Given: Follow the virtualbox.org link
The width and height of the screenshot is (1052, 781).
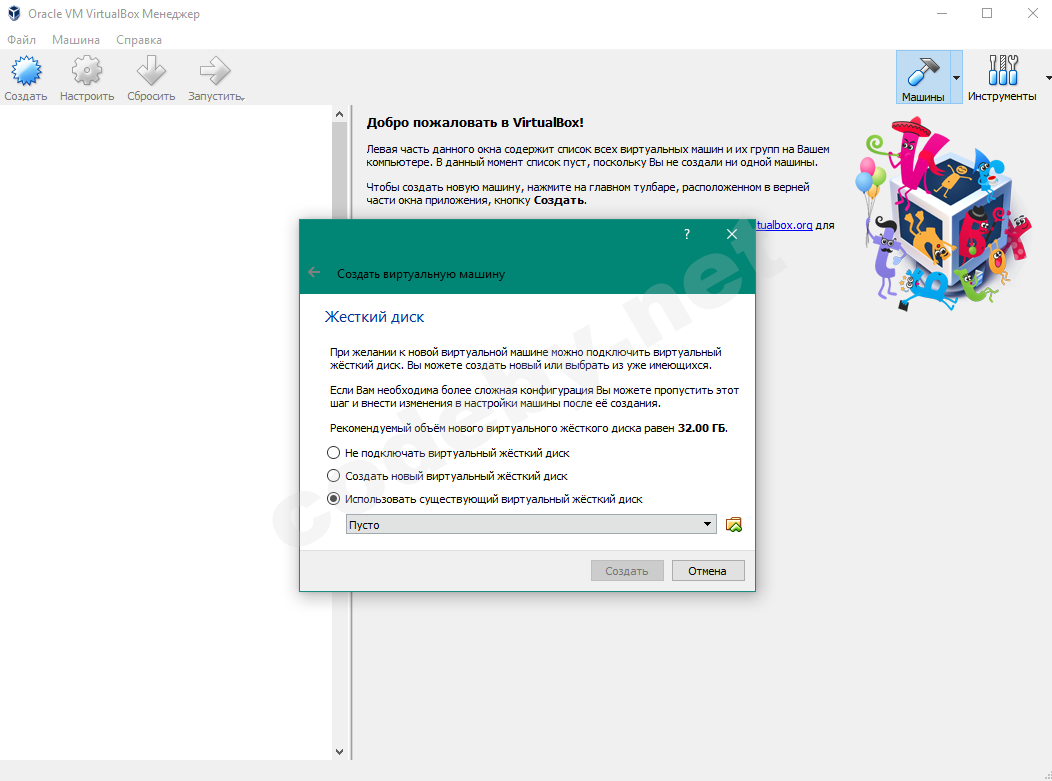Looking at the screenshot, I should click(x=784, y=225).
